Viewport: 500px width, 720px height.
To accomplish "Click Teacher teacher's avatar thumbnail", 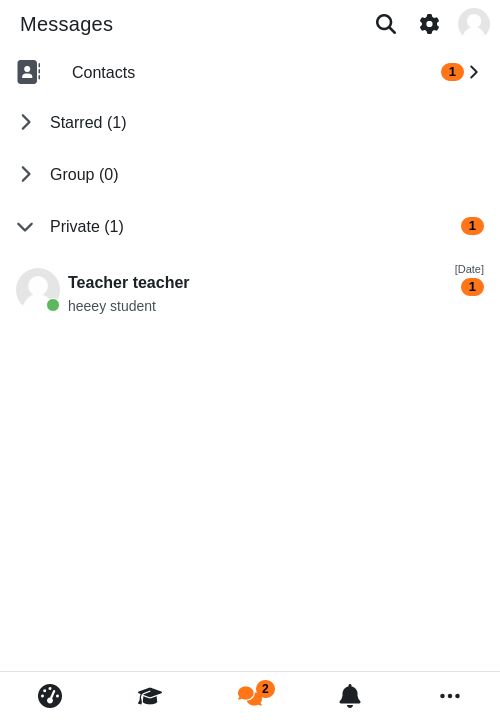I will (38, 290).
